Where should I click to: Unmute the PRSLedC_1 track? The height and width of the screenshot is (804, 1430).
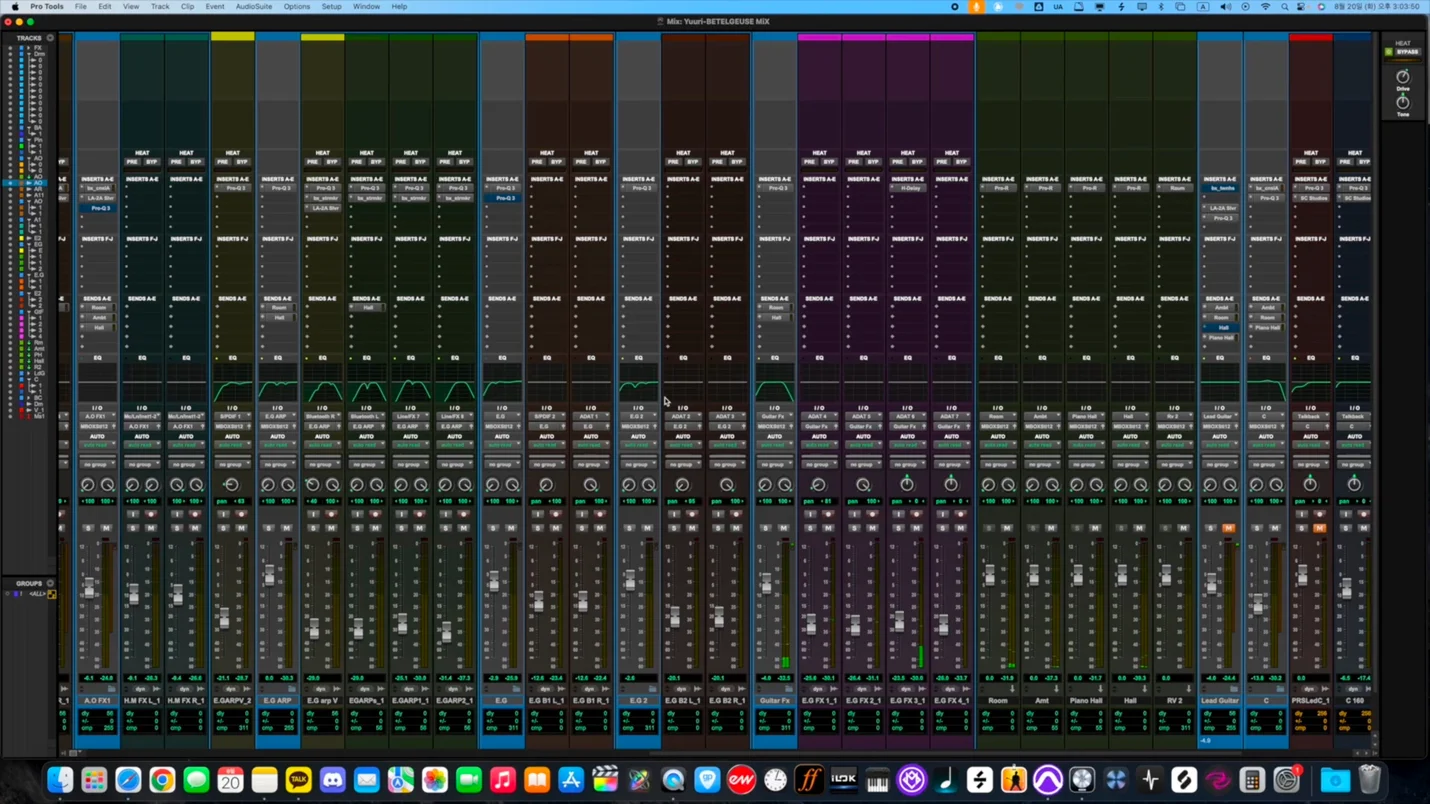click(1319, 528)
